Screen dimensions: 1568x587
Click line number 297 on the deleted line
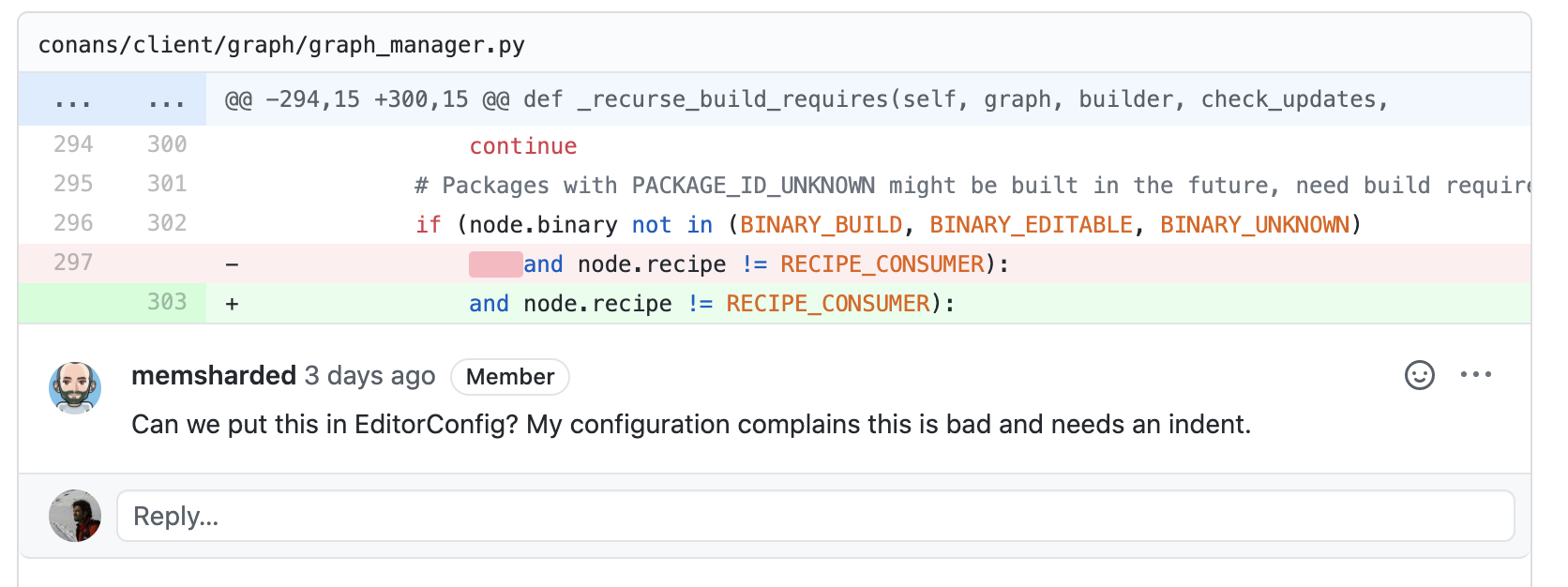(x=74, y=263)
